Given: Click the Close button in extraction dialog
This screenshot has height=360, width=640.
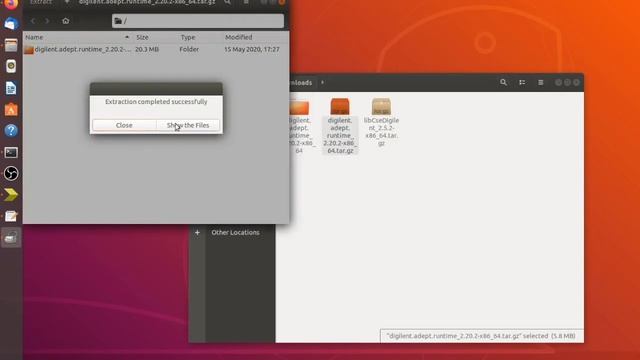Looking at the screenshot, I should [x=124, y=125].
